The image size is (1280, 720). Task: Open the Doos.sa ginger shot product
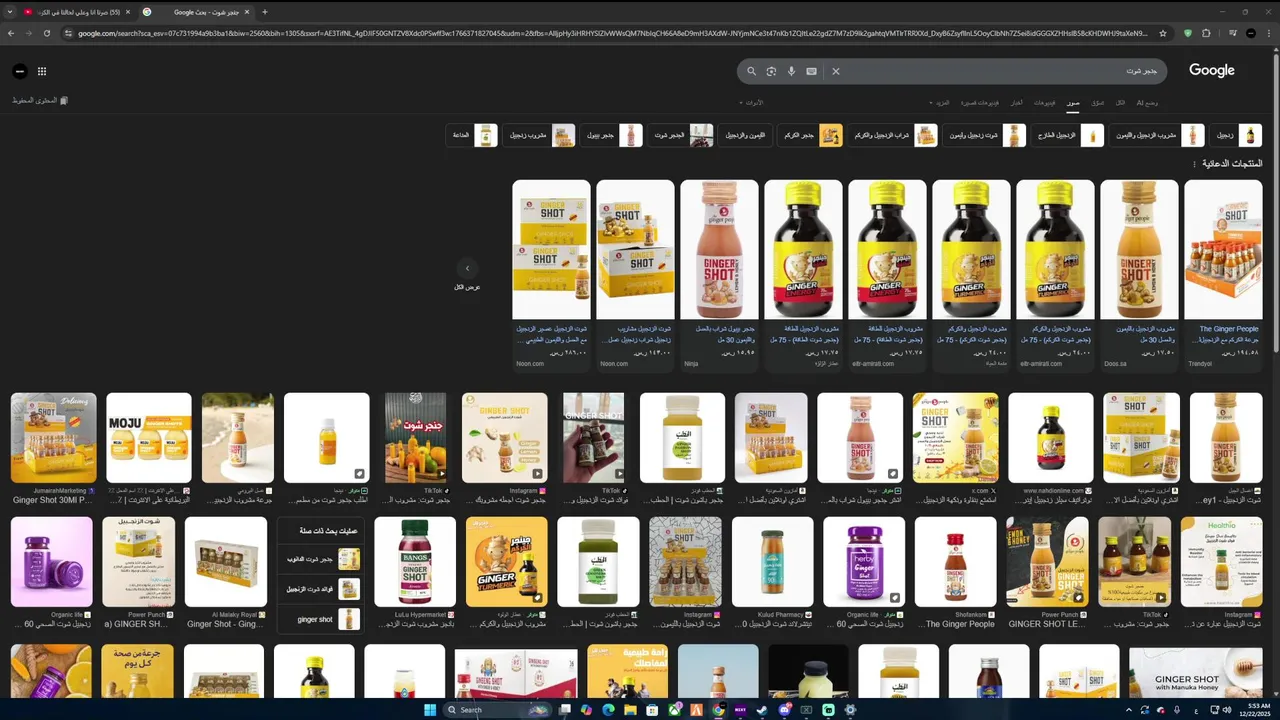[1139, 274]
